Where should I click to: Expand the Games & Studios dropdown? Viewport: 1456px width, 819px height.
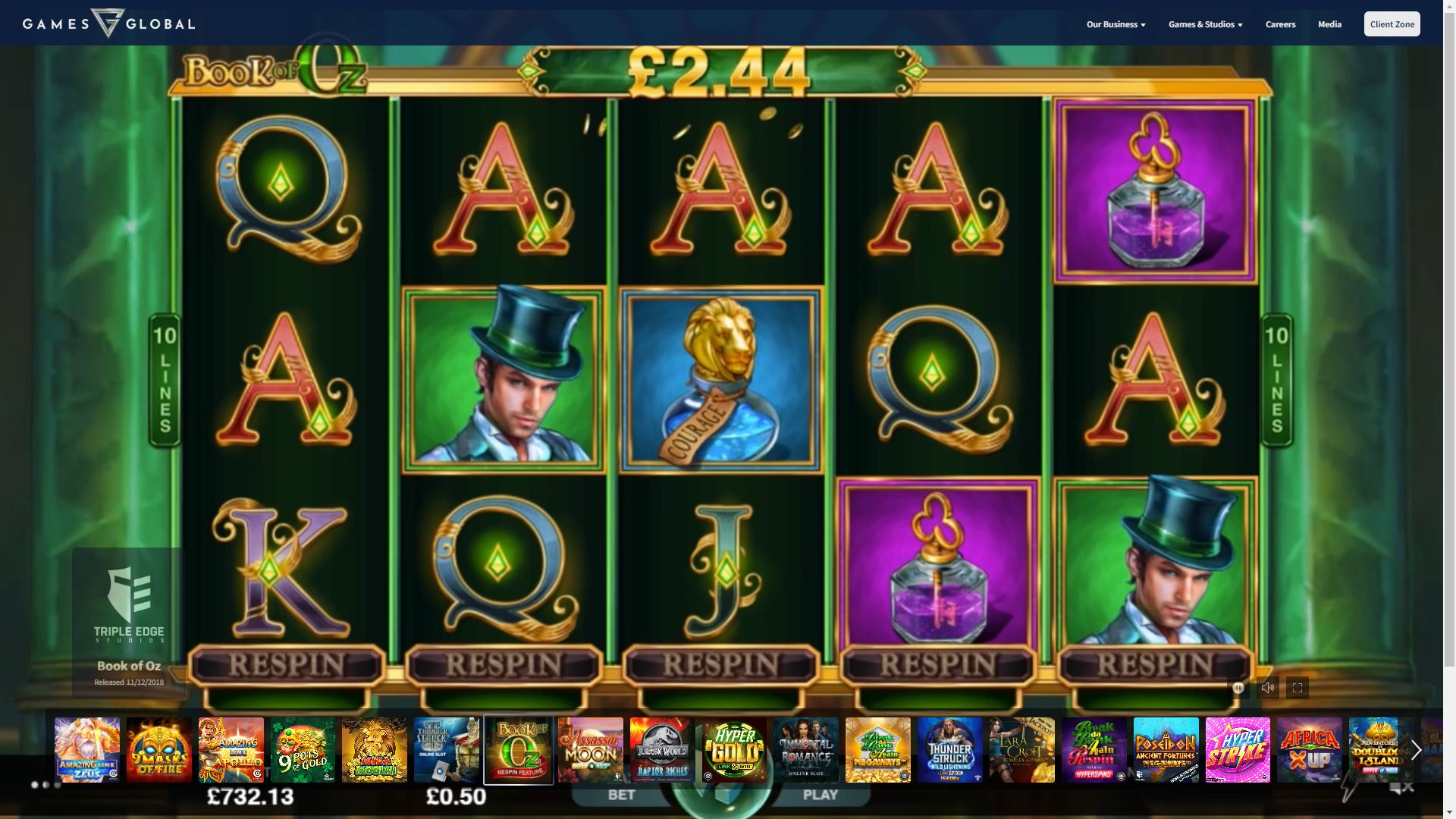pyautogui.click(x=1205, y=24)
